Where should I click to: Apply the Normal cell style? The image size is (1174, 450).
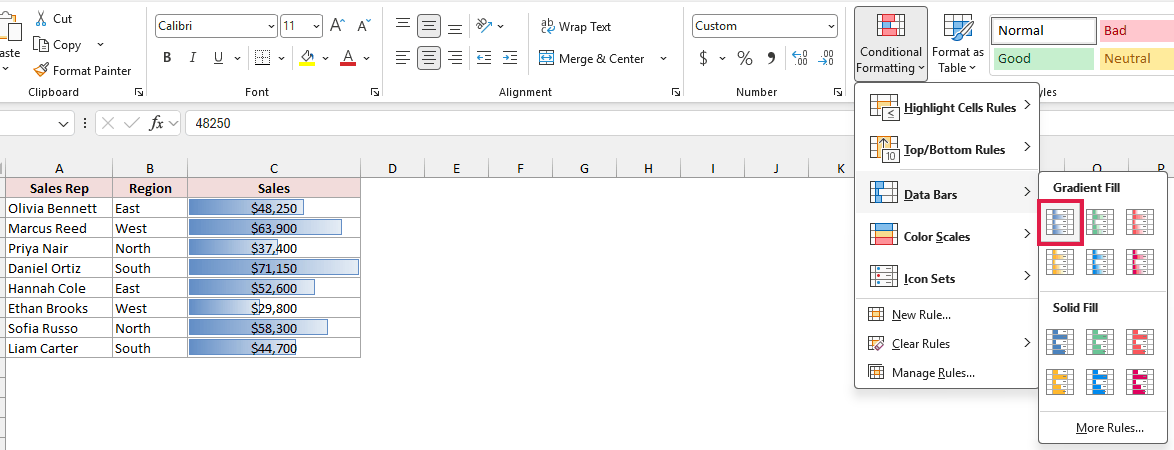pos(1044,31)
